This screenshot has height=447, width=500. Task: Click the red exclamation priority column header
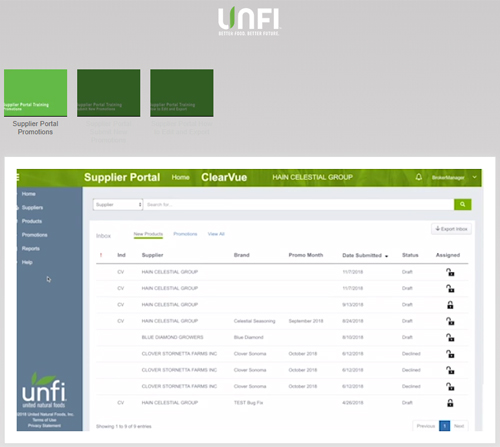[101, 255]
